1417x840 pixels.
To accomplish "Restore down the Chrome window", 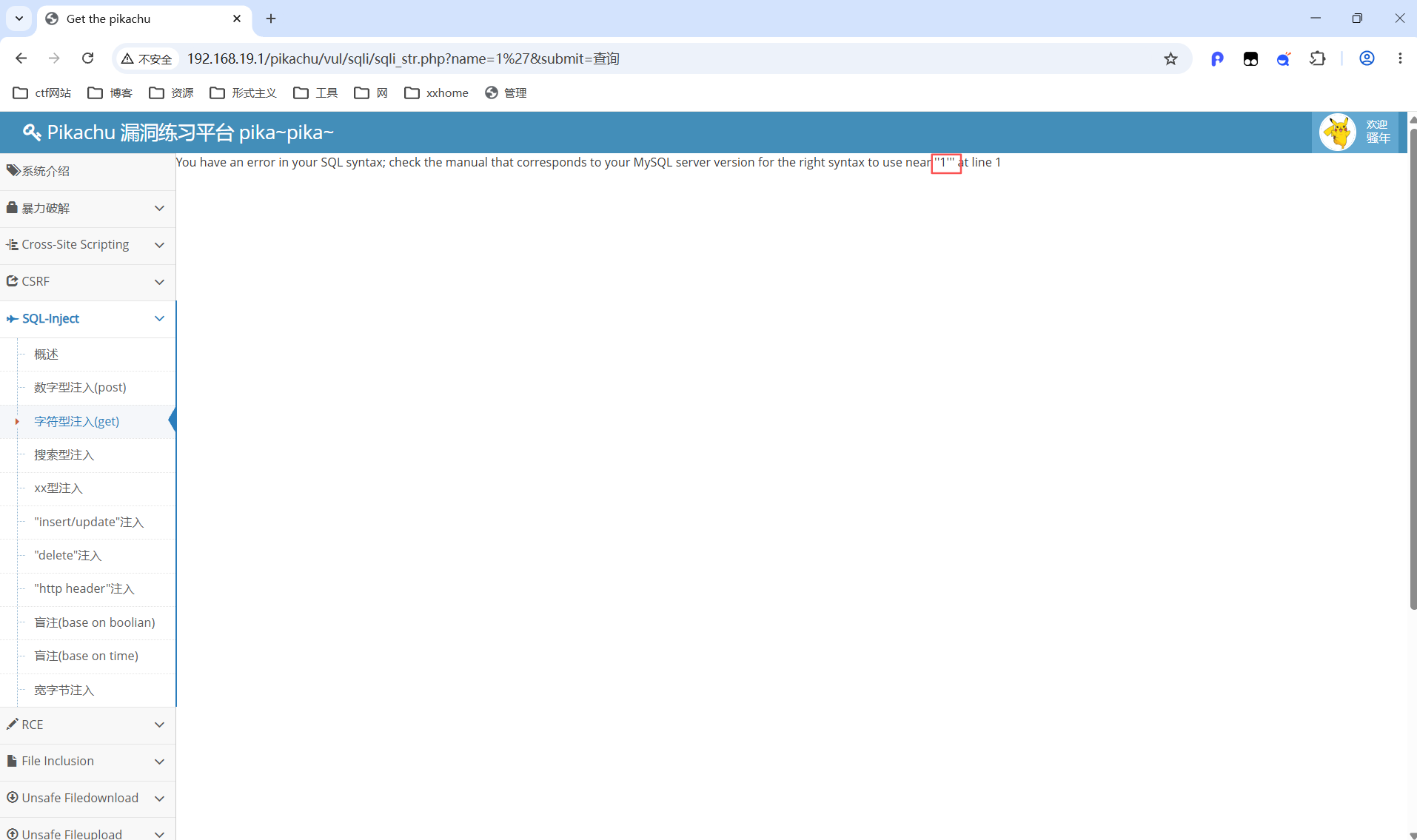I will click(1357, 19).
